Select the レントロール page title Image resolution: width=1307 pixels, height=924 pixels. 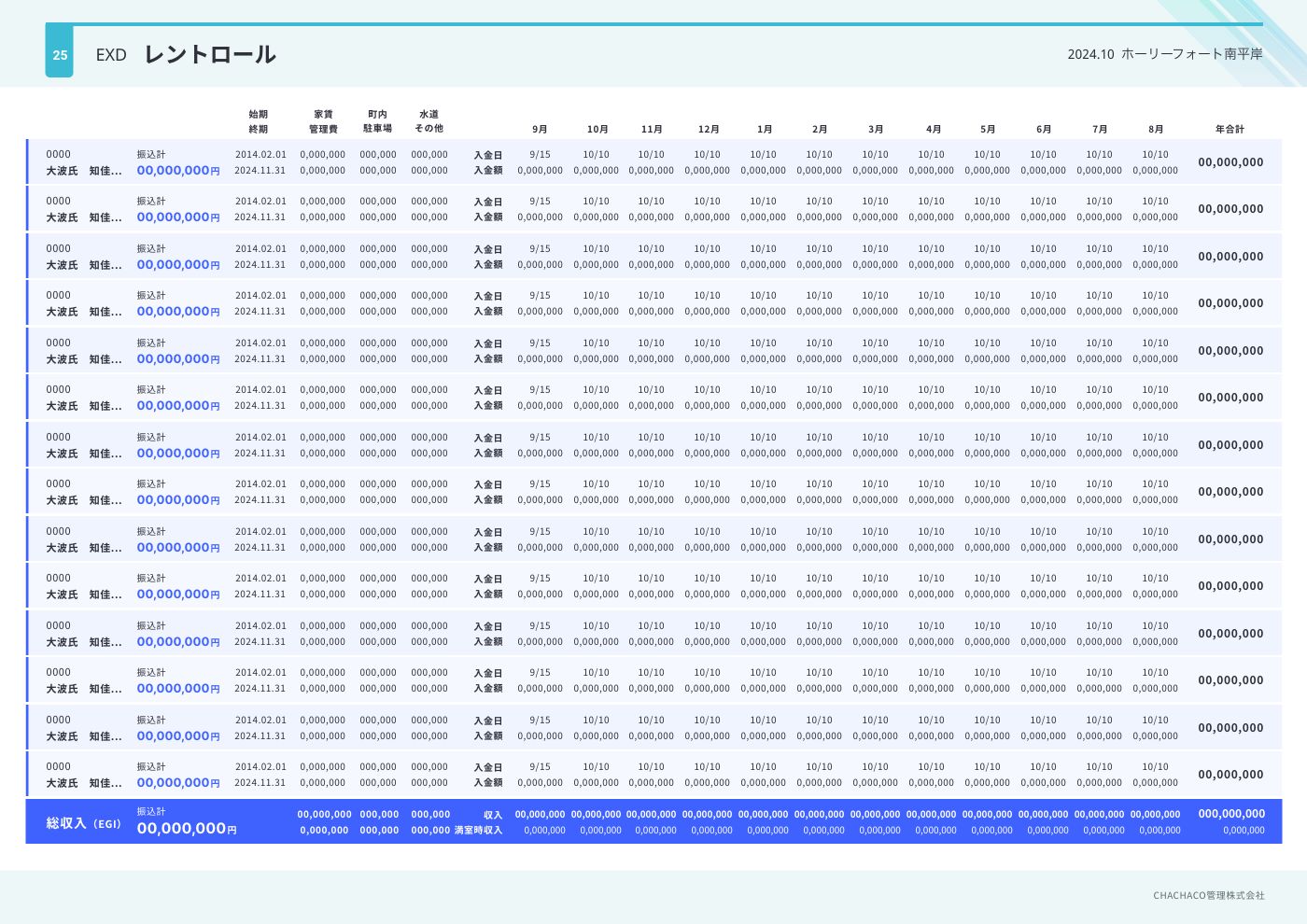click(210, 54)
